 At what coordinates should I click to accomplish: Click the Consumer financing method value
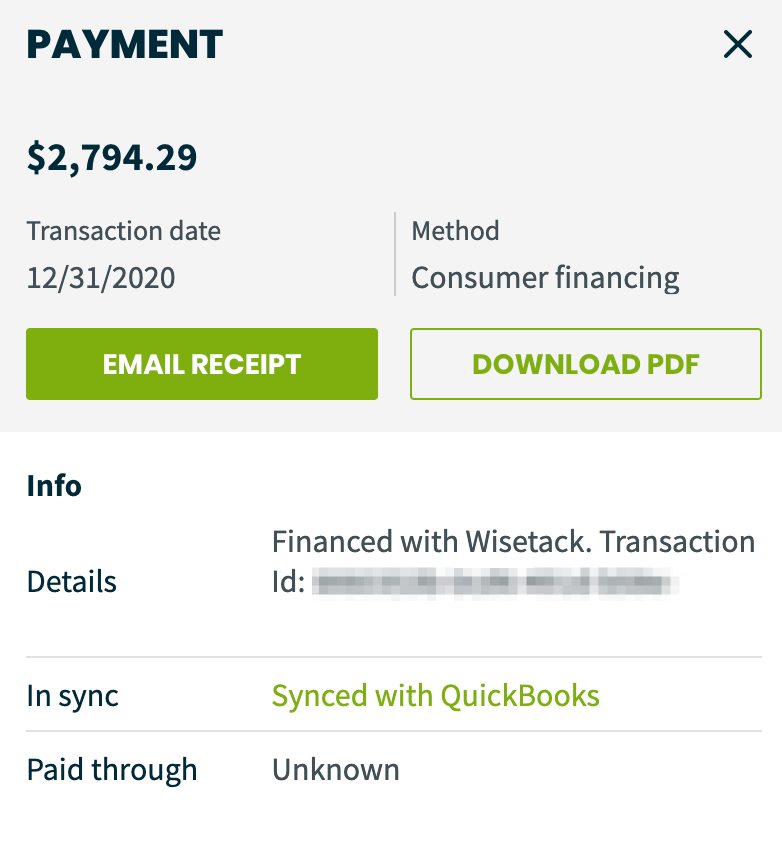546,278
